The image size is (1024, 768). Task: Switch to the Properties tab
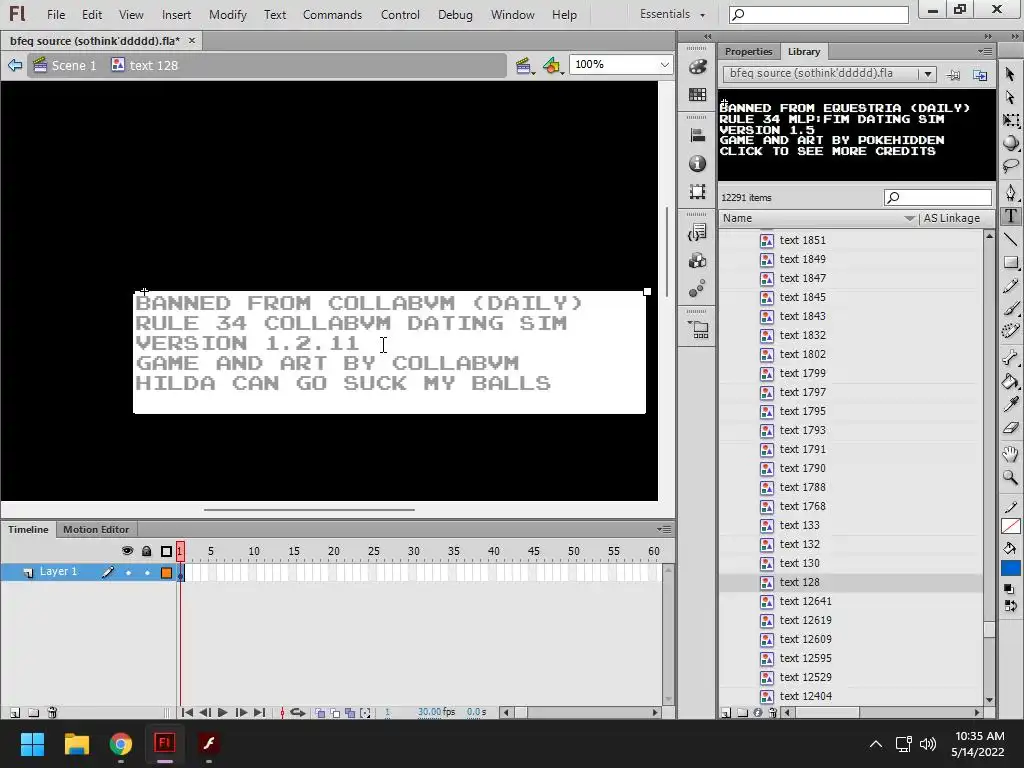pos(748,52)
